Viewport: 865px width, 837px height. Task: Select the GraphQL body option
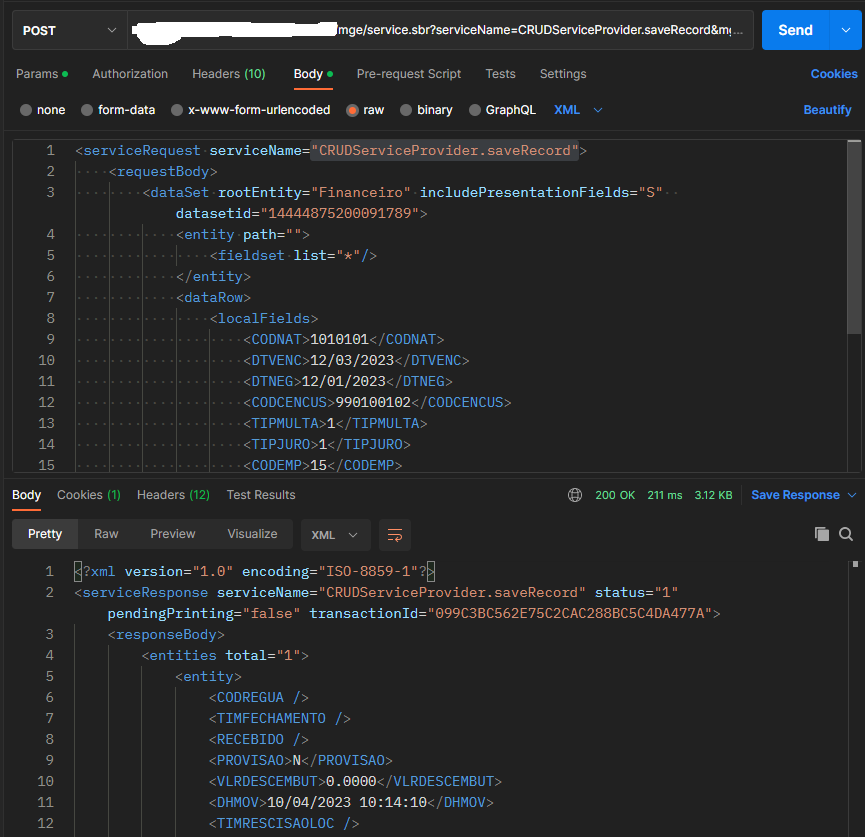(x=476, y=110)
